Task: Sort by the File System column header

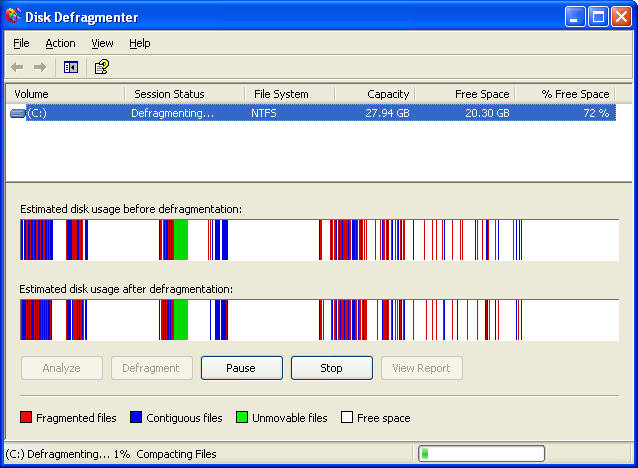Action: pos(290,94)
